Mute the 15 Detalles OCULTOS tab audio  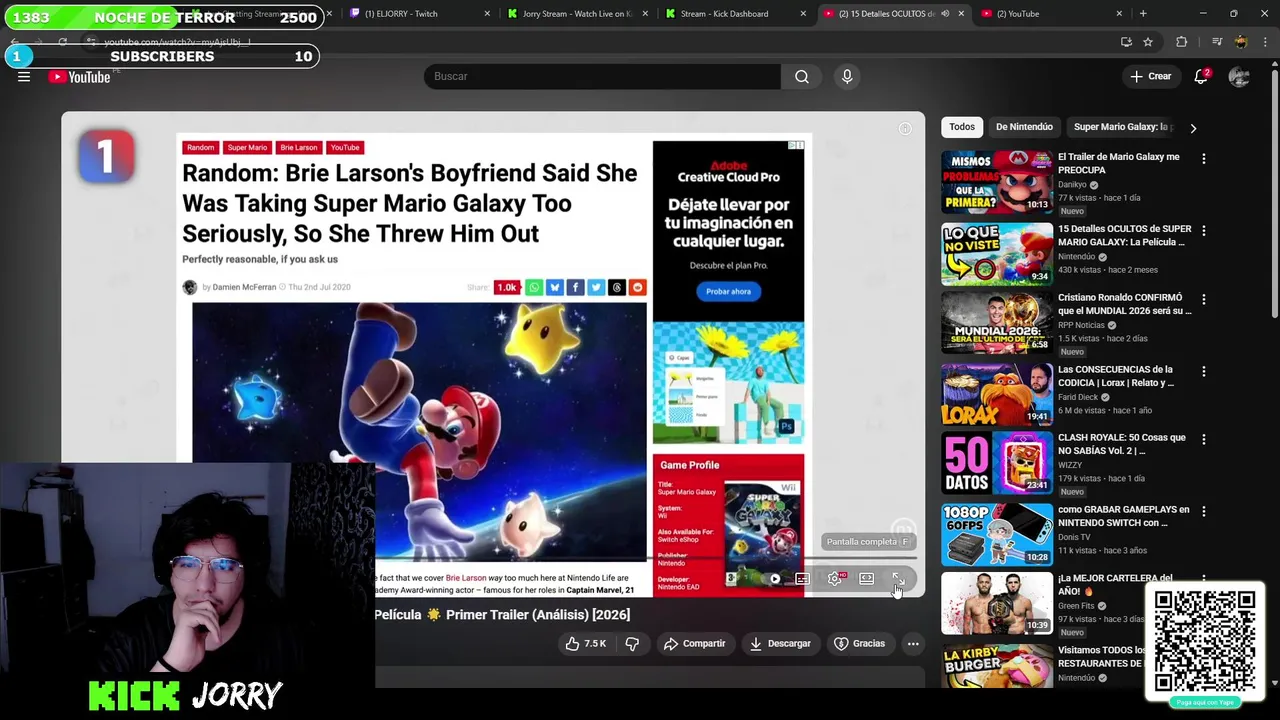945,14
